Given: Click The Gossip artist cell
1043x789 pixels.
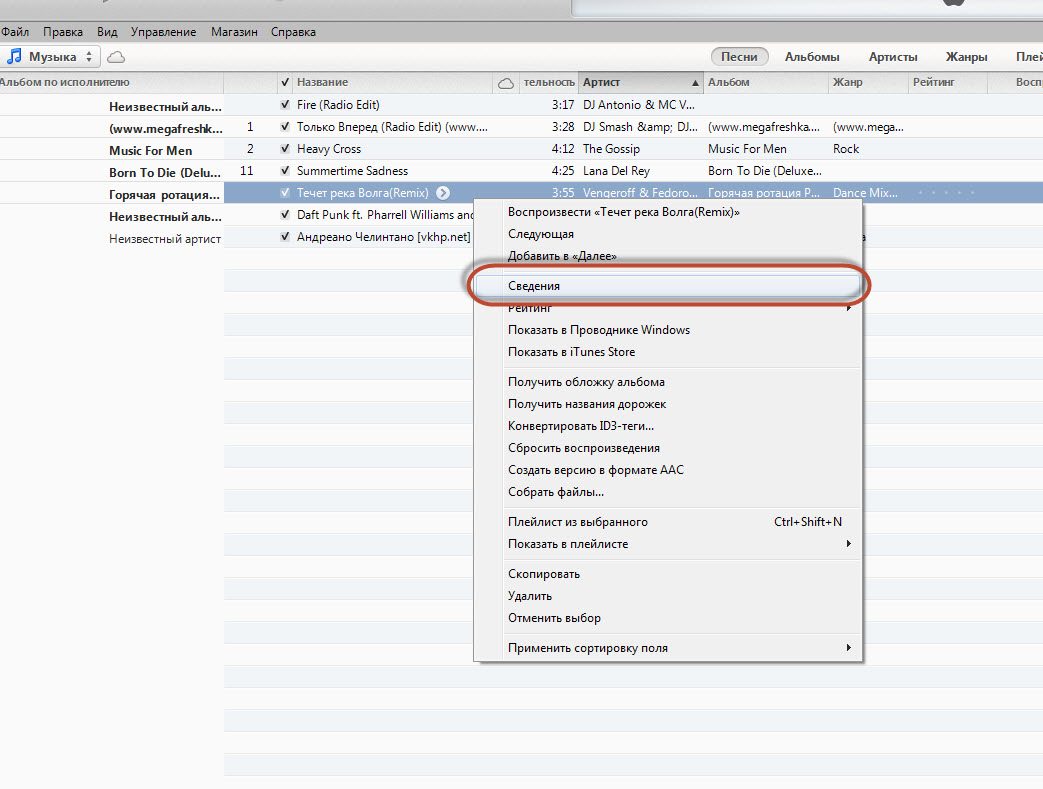Looking at the screenshot, I should pyautogui.click(x=611, y=148).
